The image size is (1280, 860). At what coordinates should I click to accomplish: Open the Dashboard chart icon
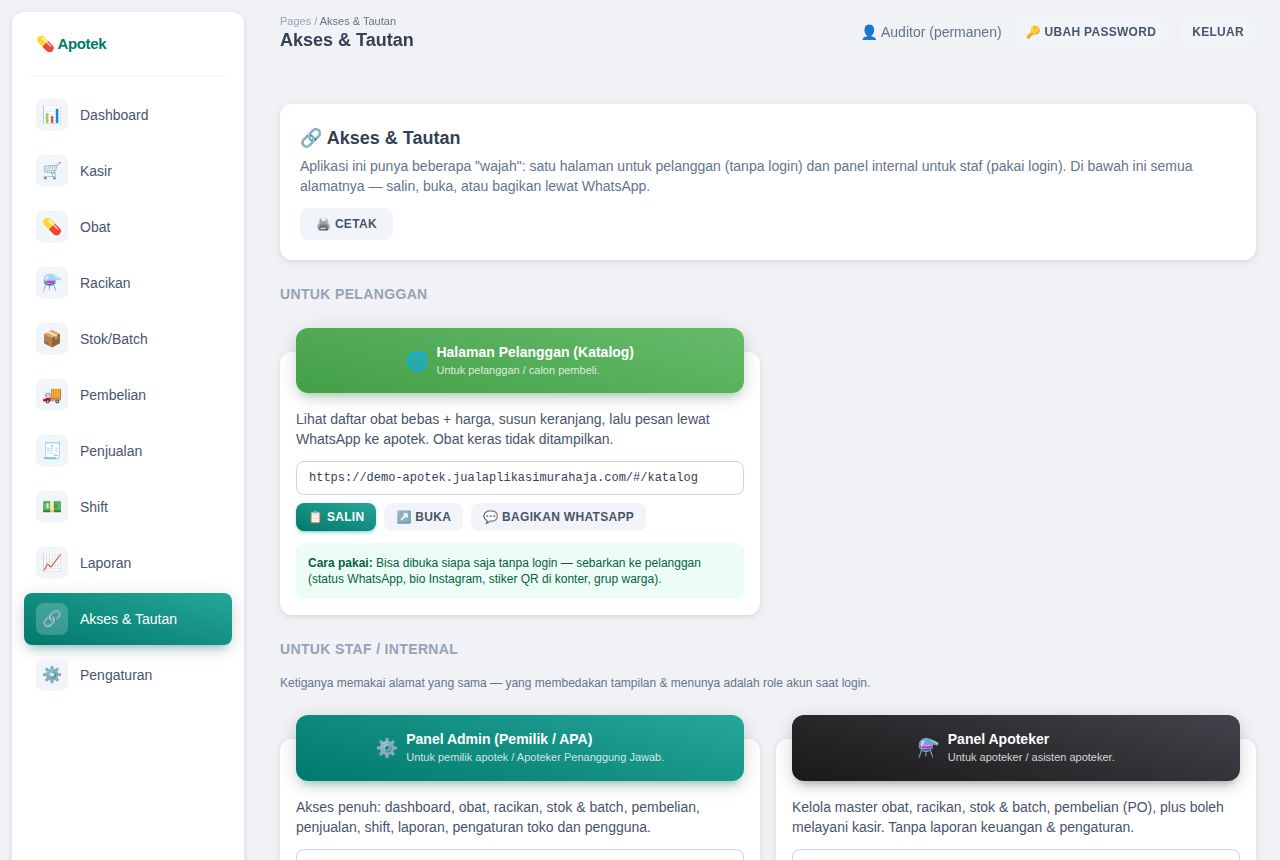(x=52, y=115)
